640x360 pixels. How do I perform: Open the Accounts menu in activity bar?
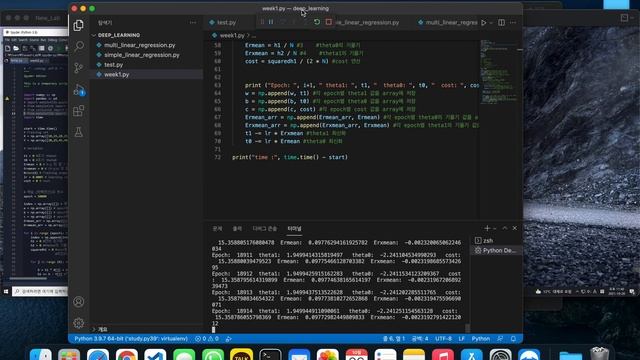pyautogui.click(x=78, y=302)
